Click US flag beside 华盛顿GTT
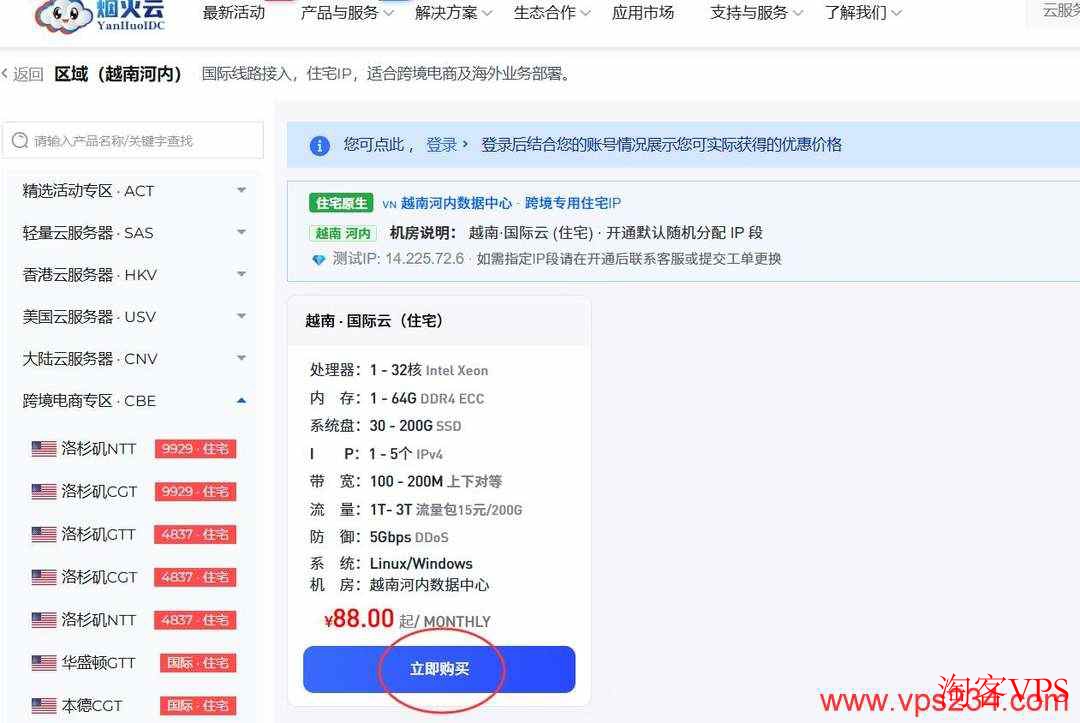 44,662
